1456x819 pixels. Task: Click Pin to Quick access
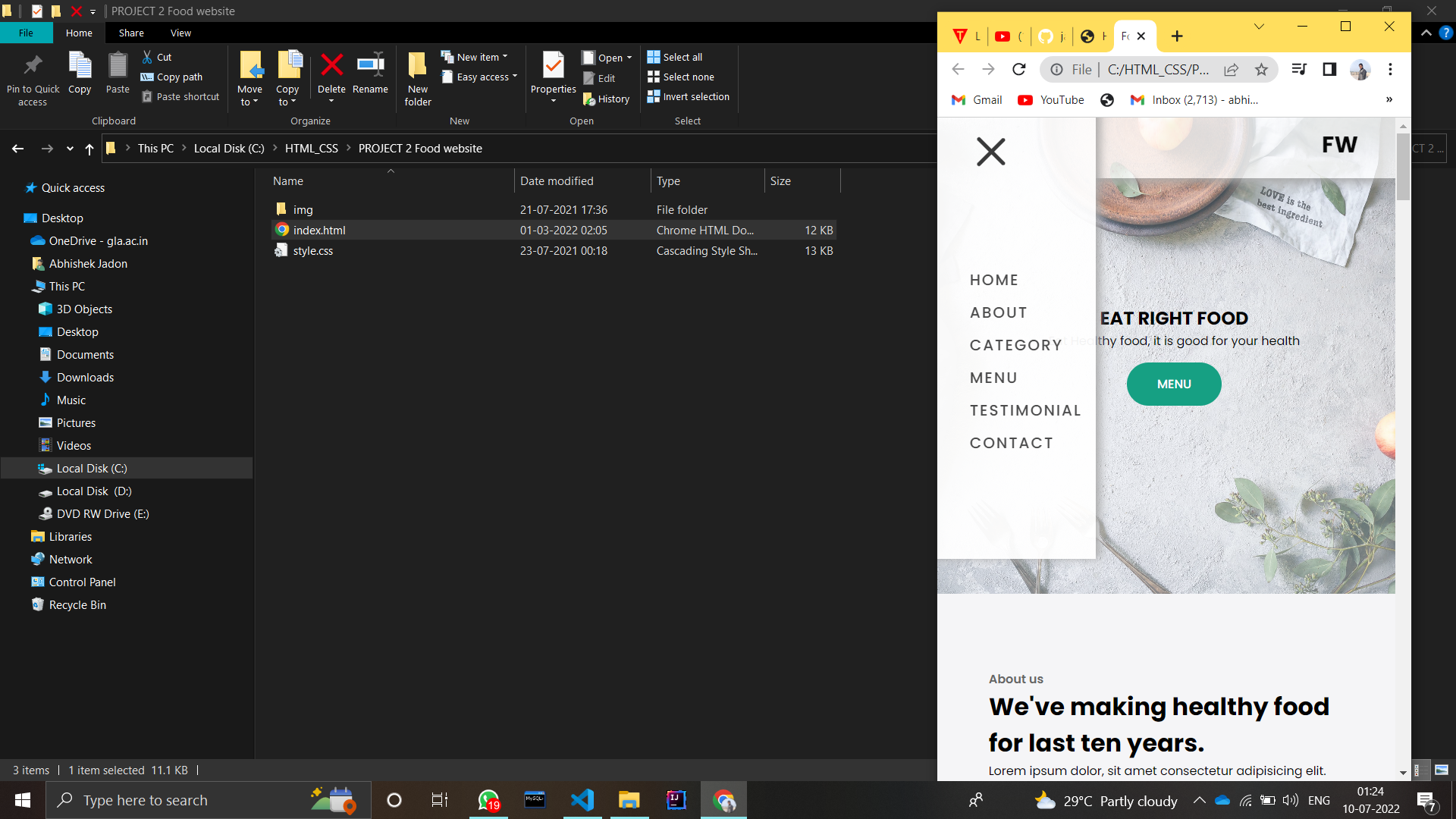click(32, 76)
